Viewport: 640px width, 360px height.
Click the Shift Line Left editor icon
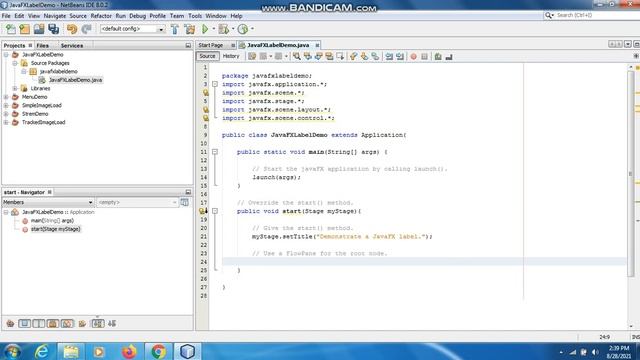(x=389, y=56)
